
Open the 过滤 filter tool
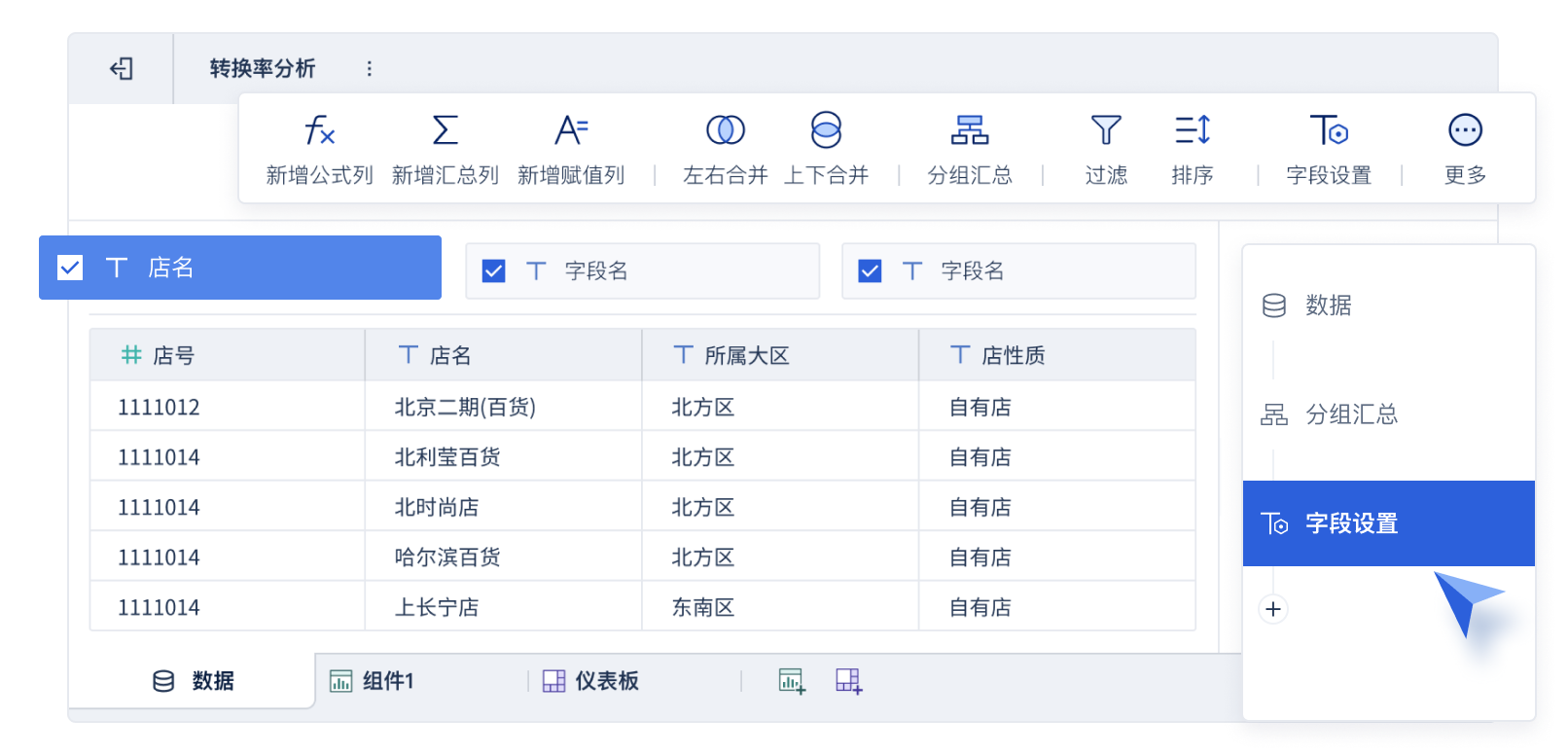1106,130
